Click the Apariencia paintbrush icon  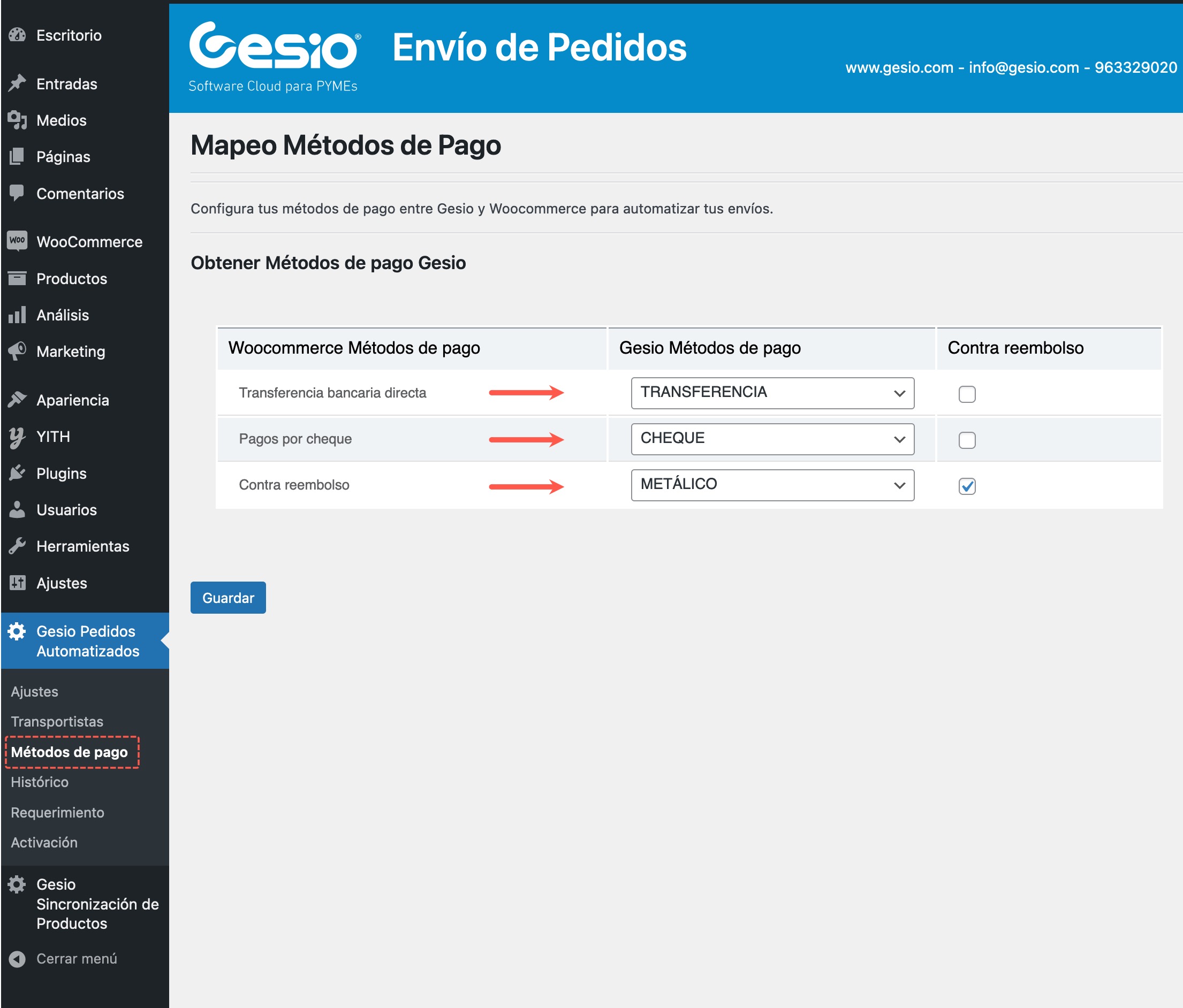point(17,400)
